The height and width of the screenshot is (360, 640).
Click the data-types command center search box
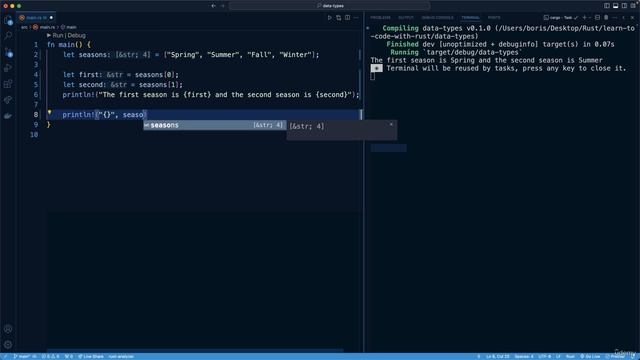(x=329, y=6)
